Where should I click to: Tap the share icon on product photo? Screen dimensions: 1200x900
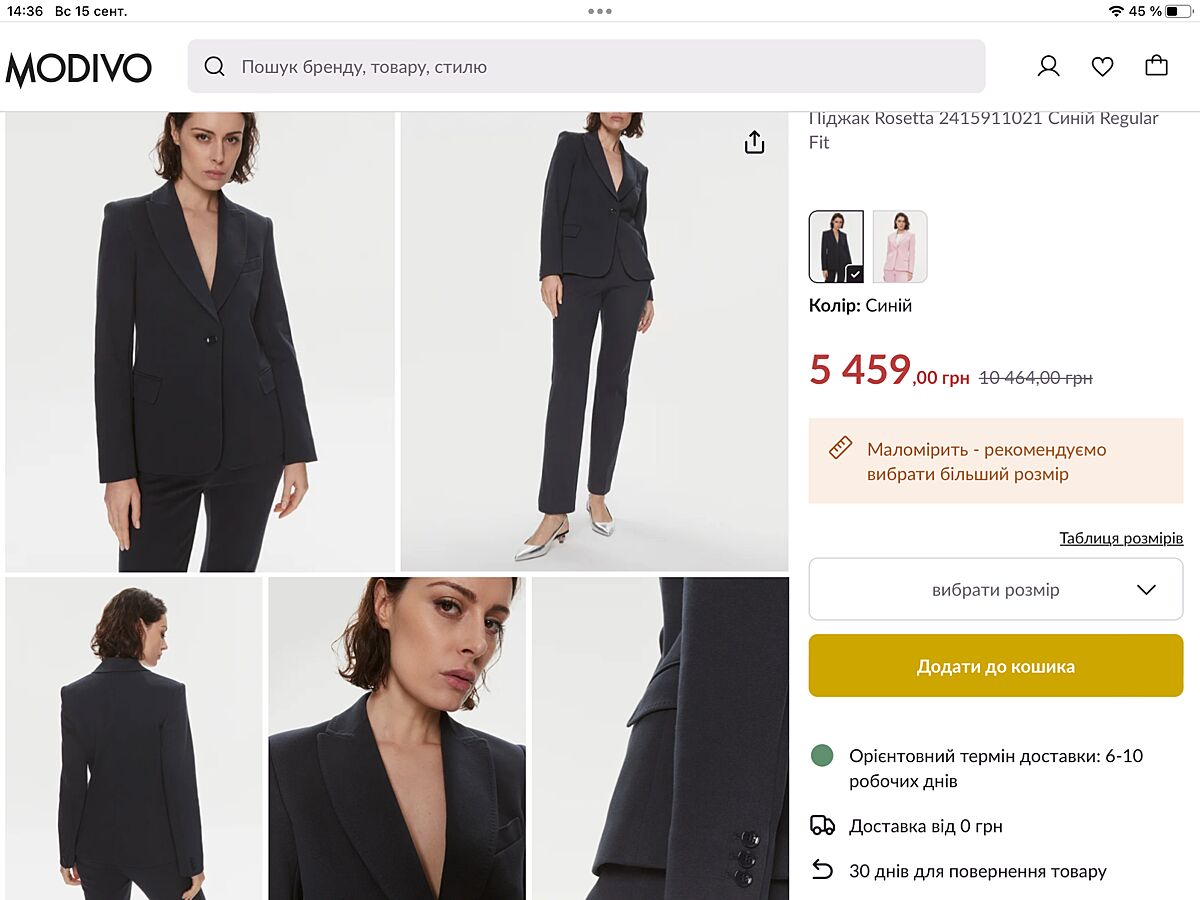(x=754, y=143)
